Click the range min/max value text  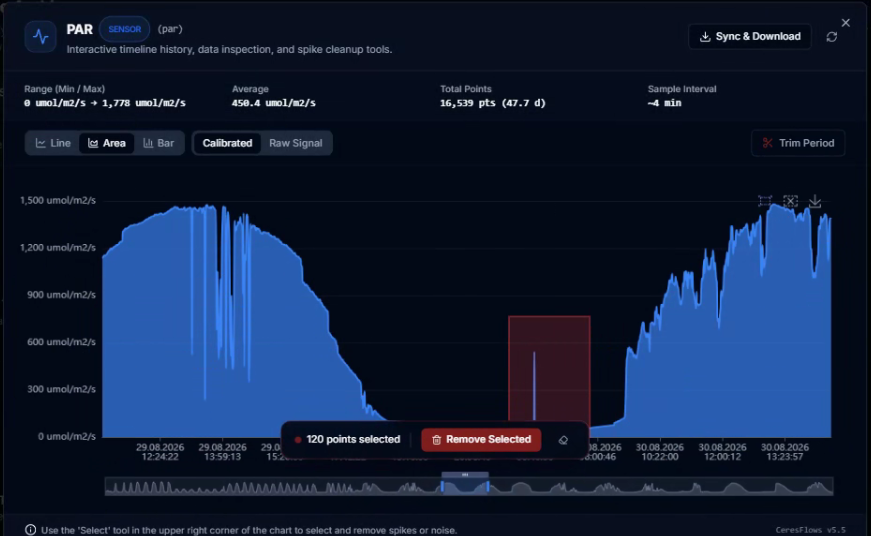[105, 103]
